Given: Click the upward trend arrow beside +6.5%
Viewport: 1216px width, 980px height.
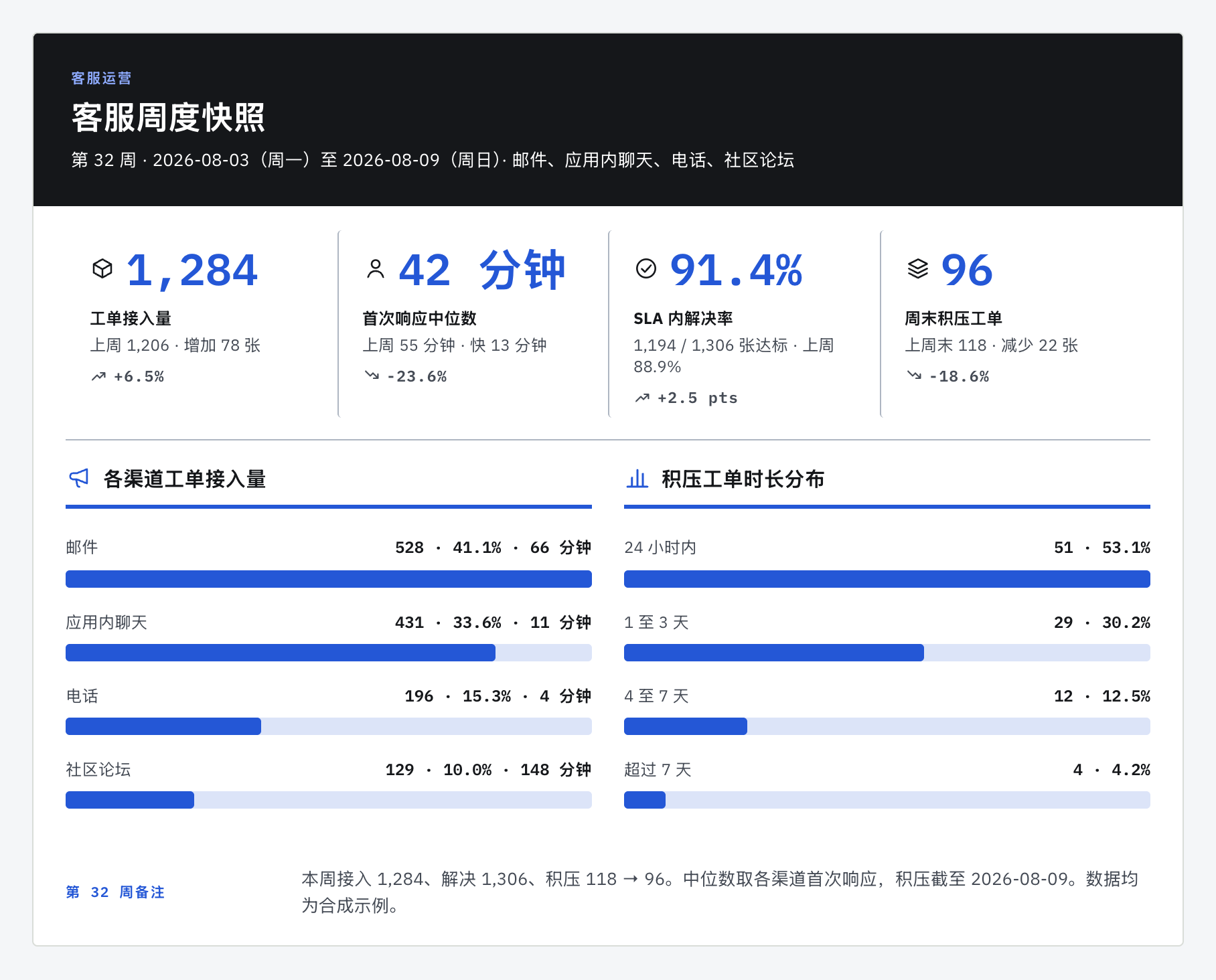Looking at the screenshot, I should point(98,376).
